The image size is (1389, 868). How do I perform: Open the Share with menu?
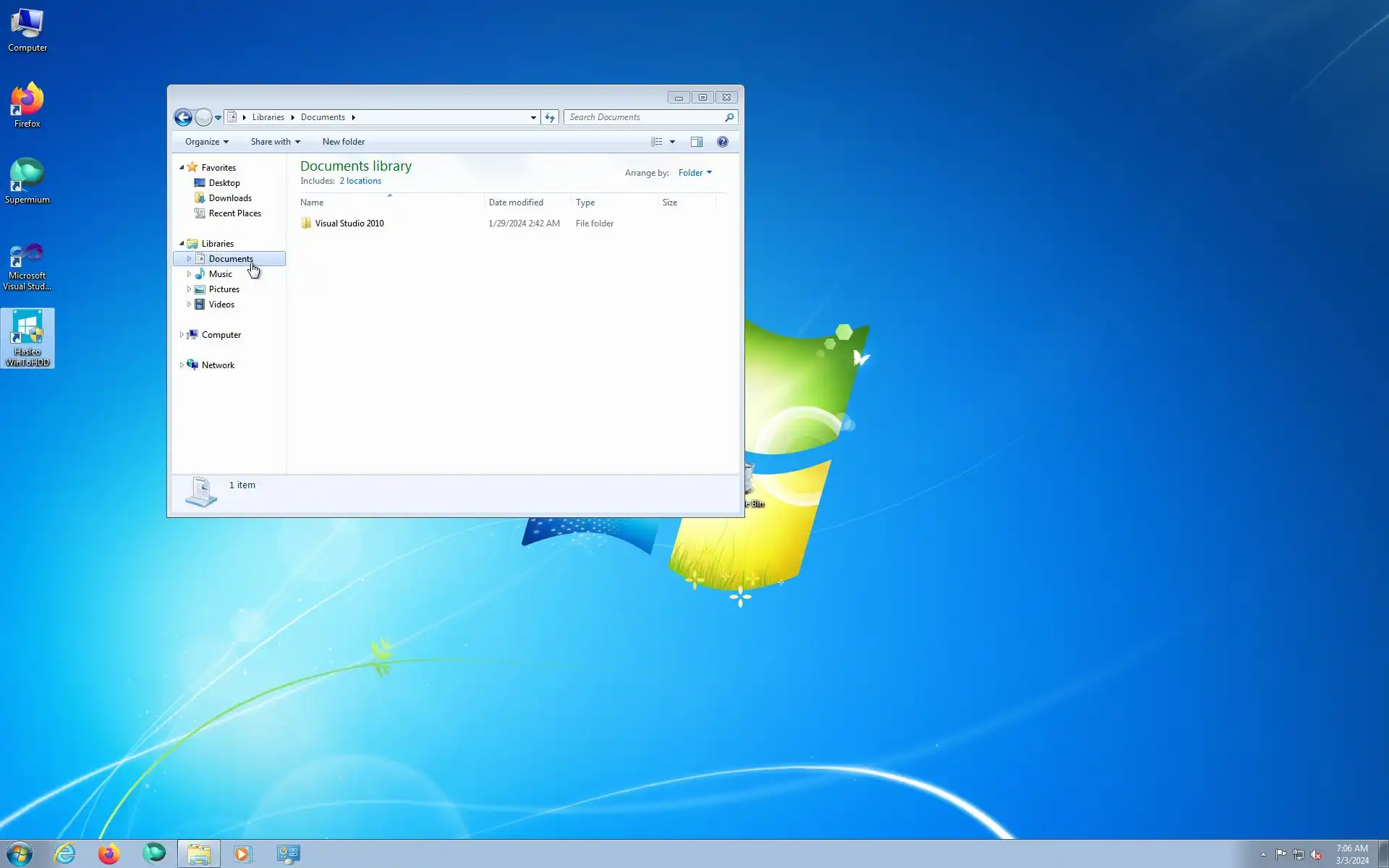275,142
